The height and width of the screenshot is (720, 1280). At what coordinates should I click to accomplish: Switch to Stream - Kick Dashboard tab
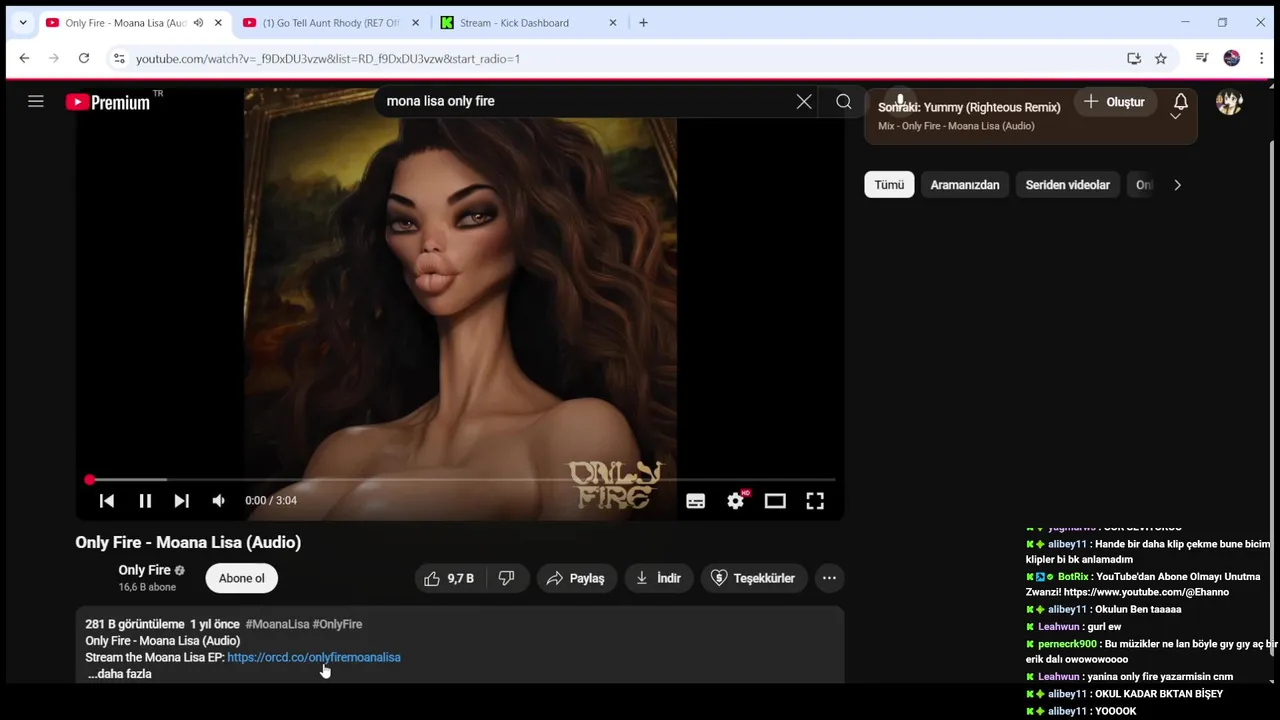pyautogui.click(x=515, y=23)
